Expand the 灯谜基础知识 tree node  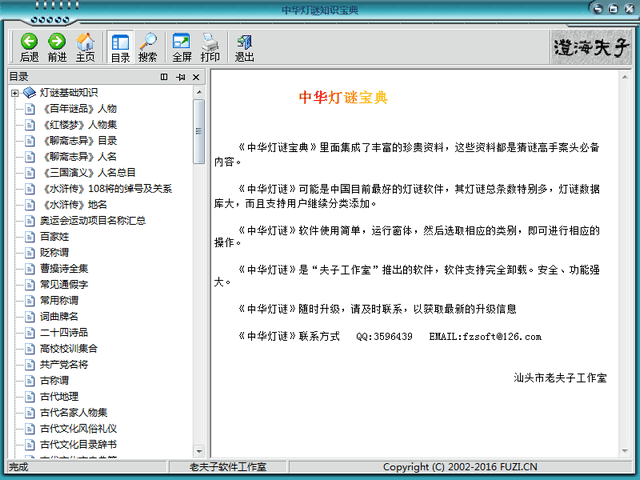15,93
